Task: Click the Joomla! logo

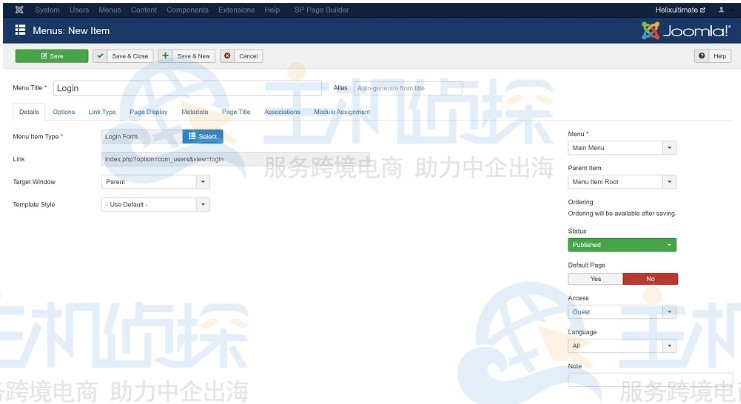Action: point(686,31)
